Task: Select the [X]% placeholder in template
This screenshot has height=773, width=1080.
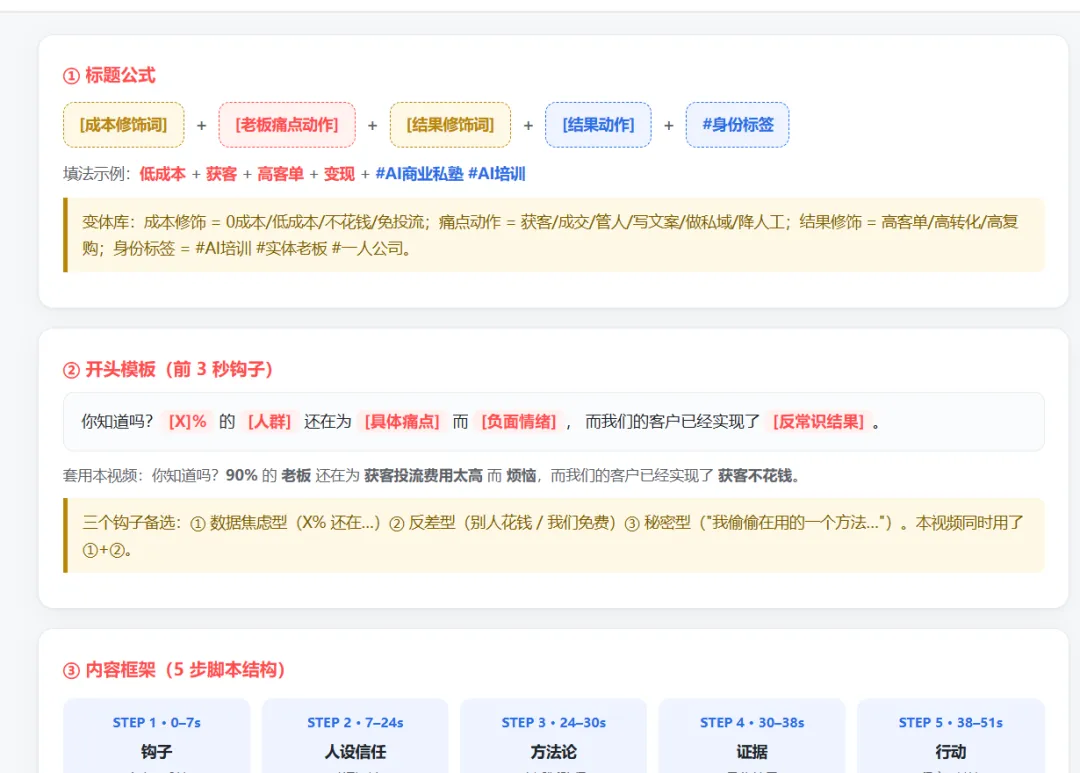Action: pyautogui.click(x=187, y=422)
